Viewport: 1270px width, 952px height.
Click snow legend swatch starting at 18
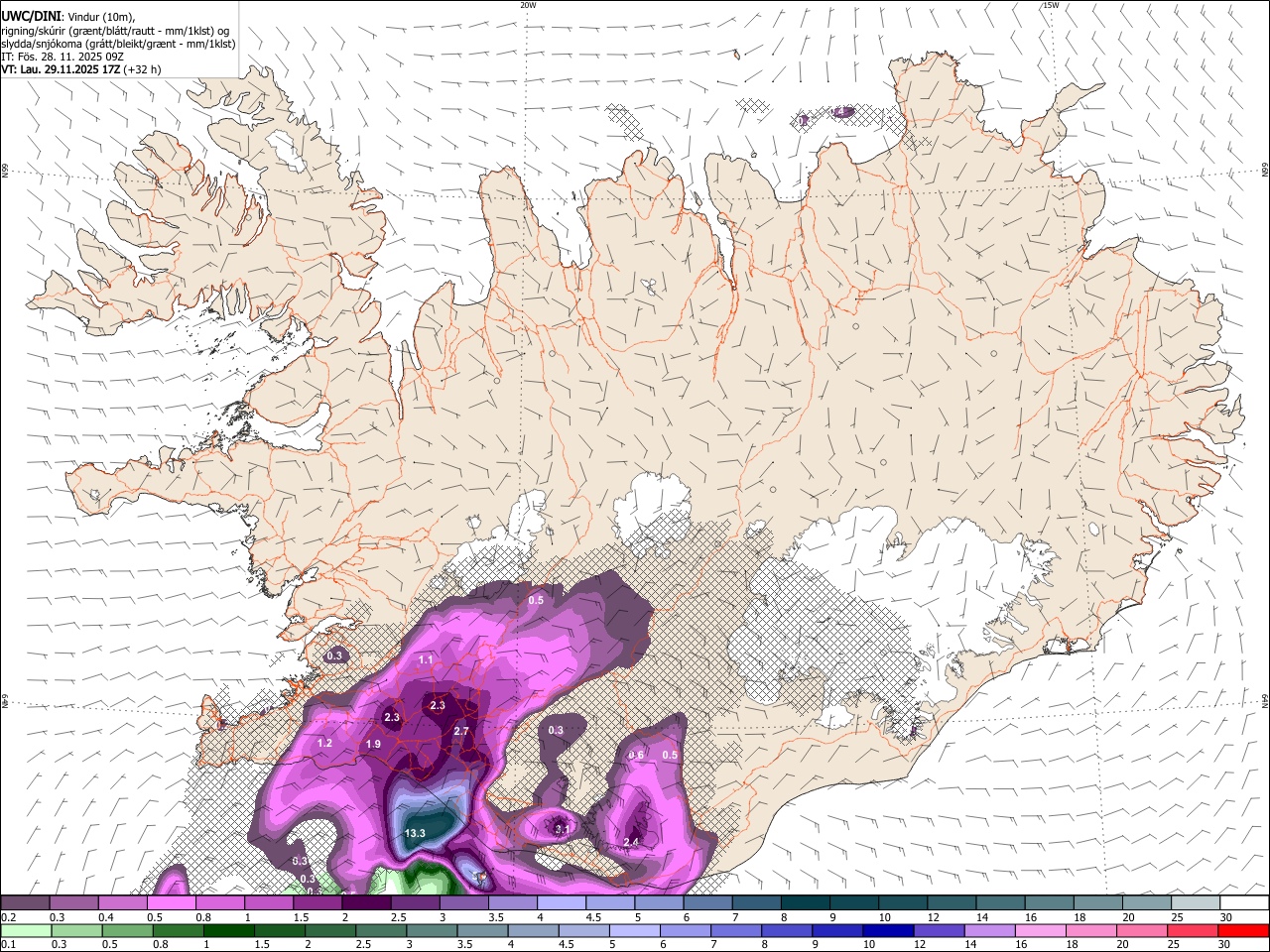[x=1097, y=902]
